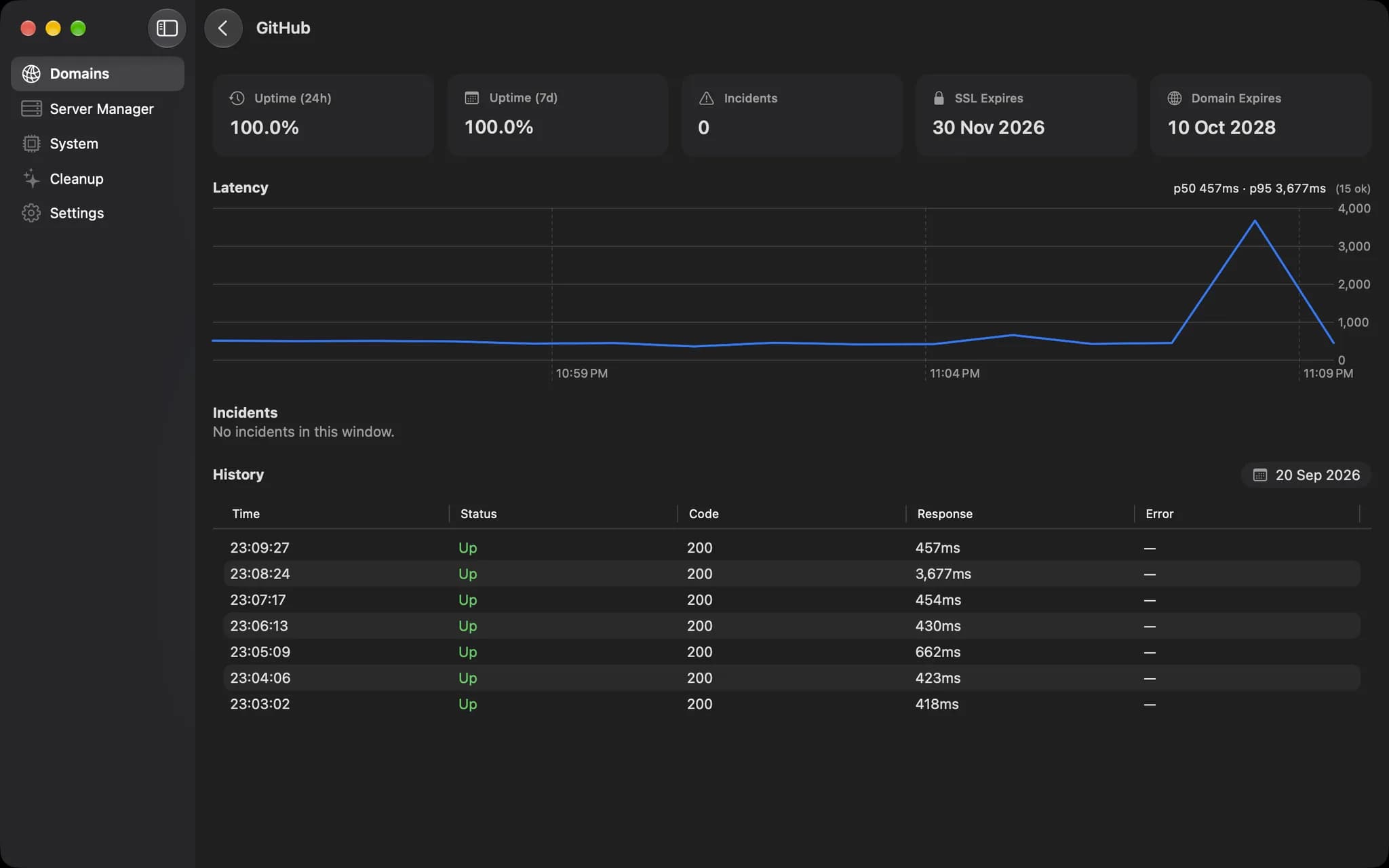Click the Server Manager rack icon

coord(31,108)
